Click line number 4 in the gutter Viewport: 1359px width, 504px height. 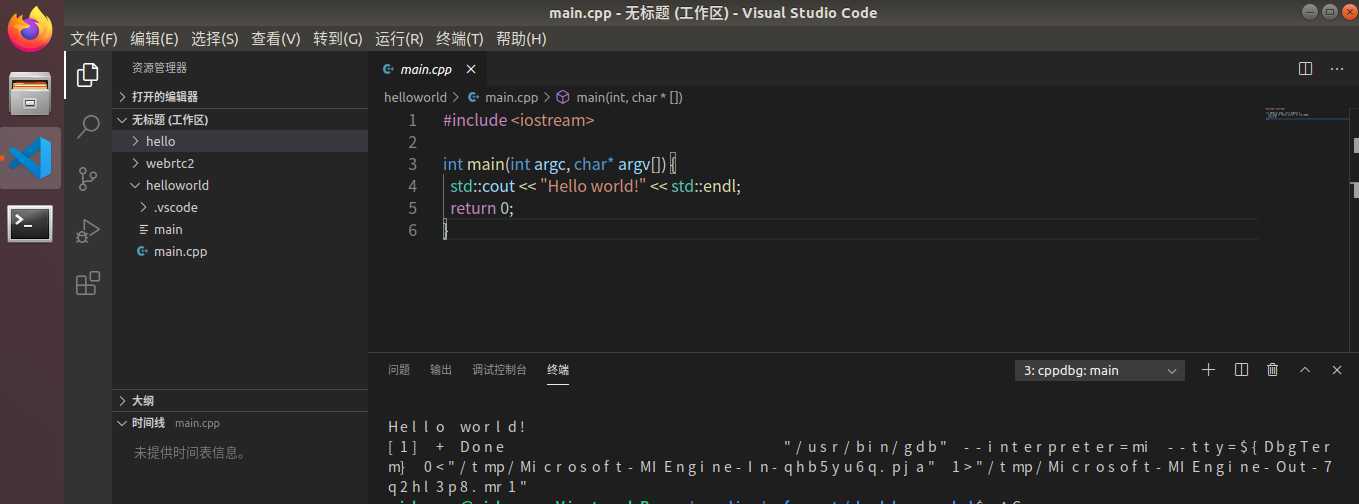point(413,186)
